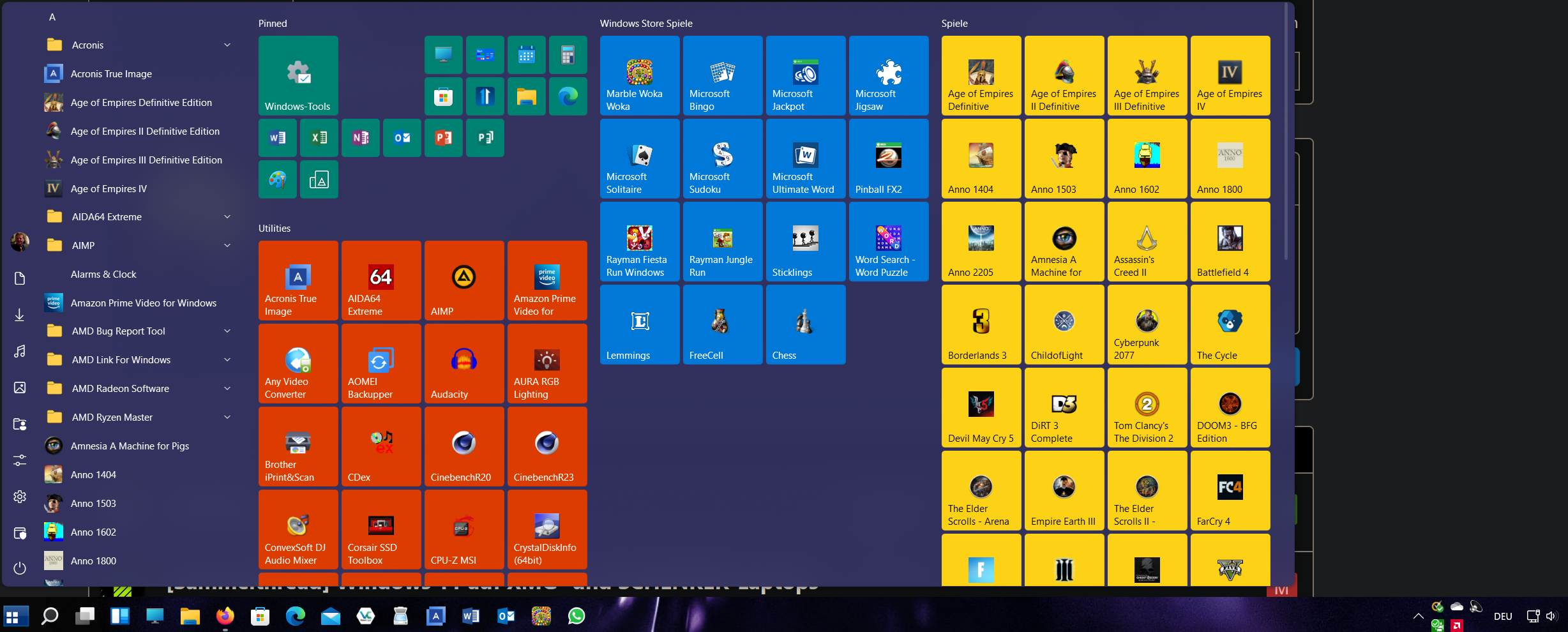Viewport: 1568px width, 632px height.
Task: Expand the AMD Bug Report Tool chevron
Action: point(227,331)
